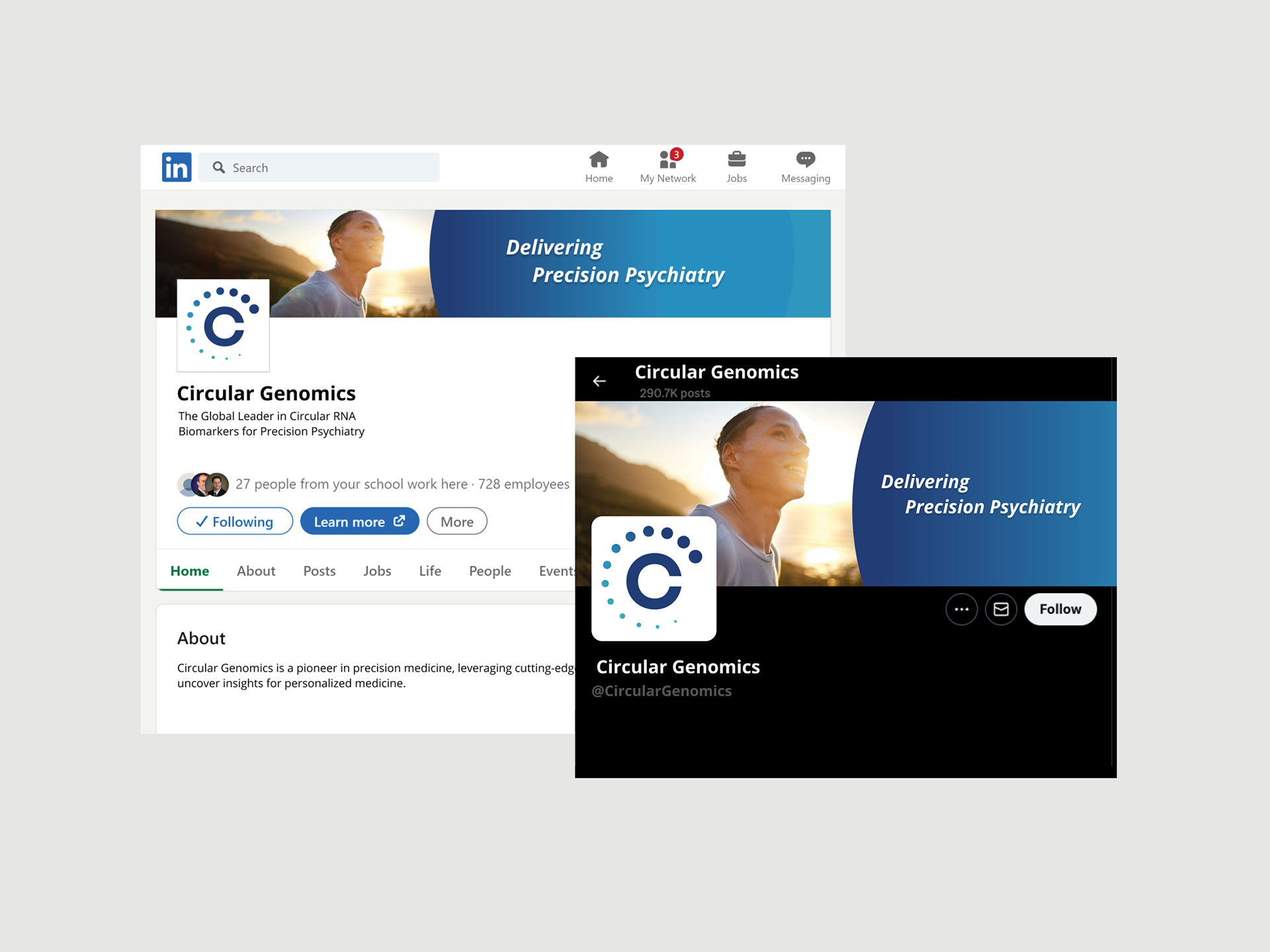
Task: Click the About section heading
Action: point(201,638)
